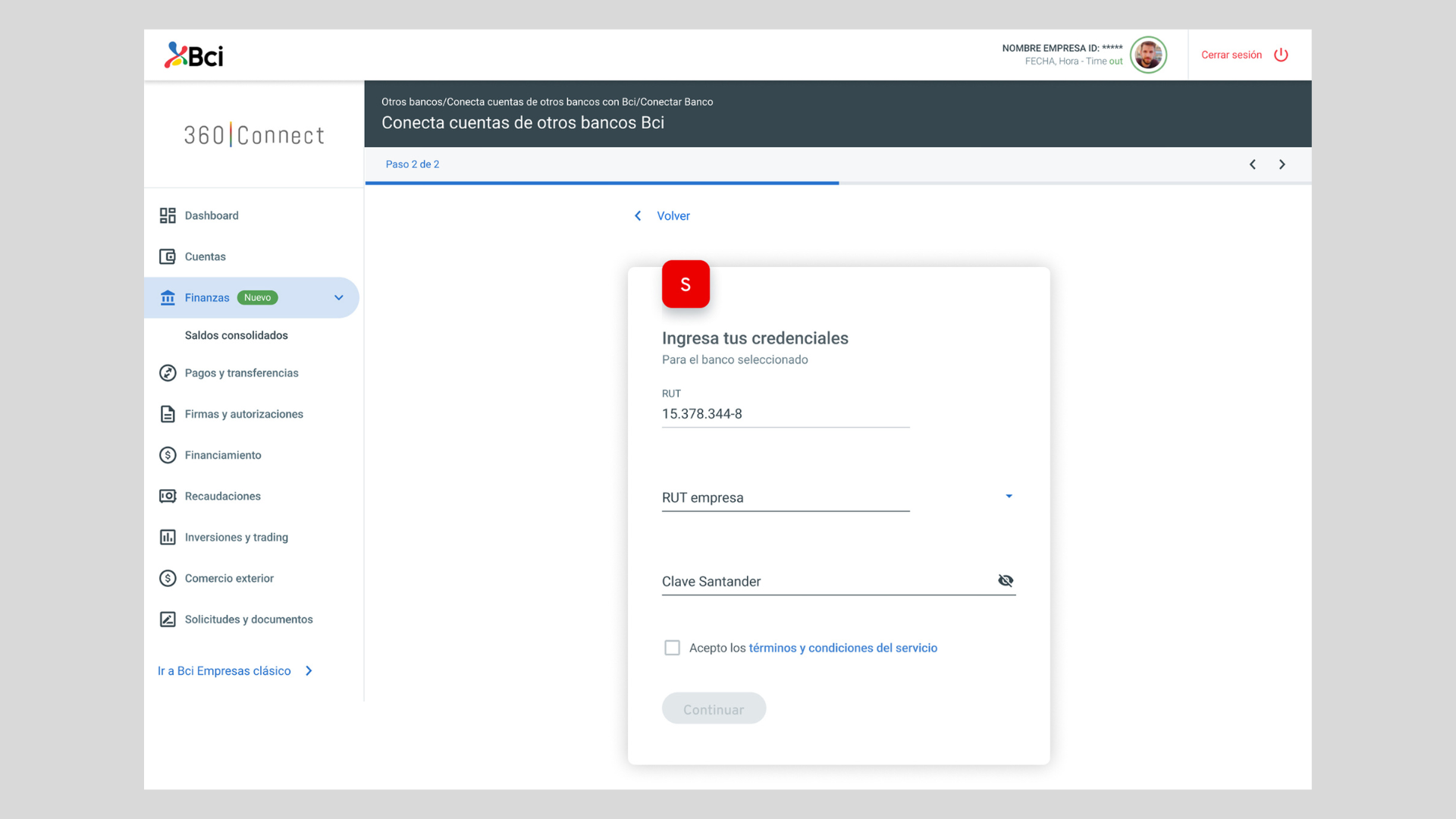
Task: Click the Cuentas wallet icon
Action: [x=168, y=256]
